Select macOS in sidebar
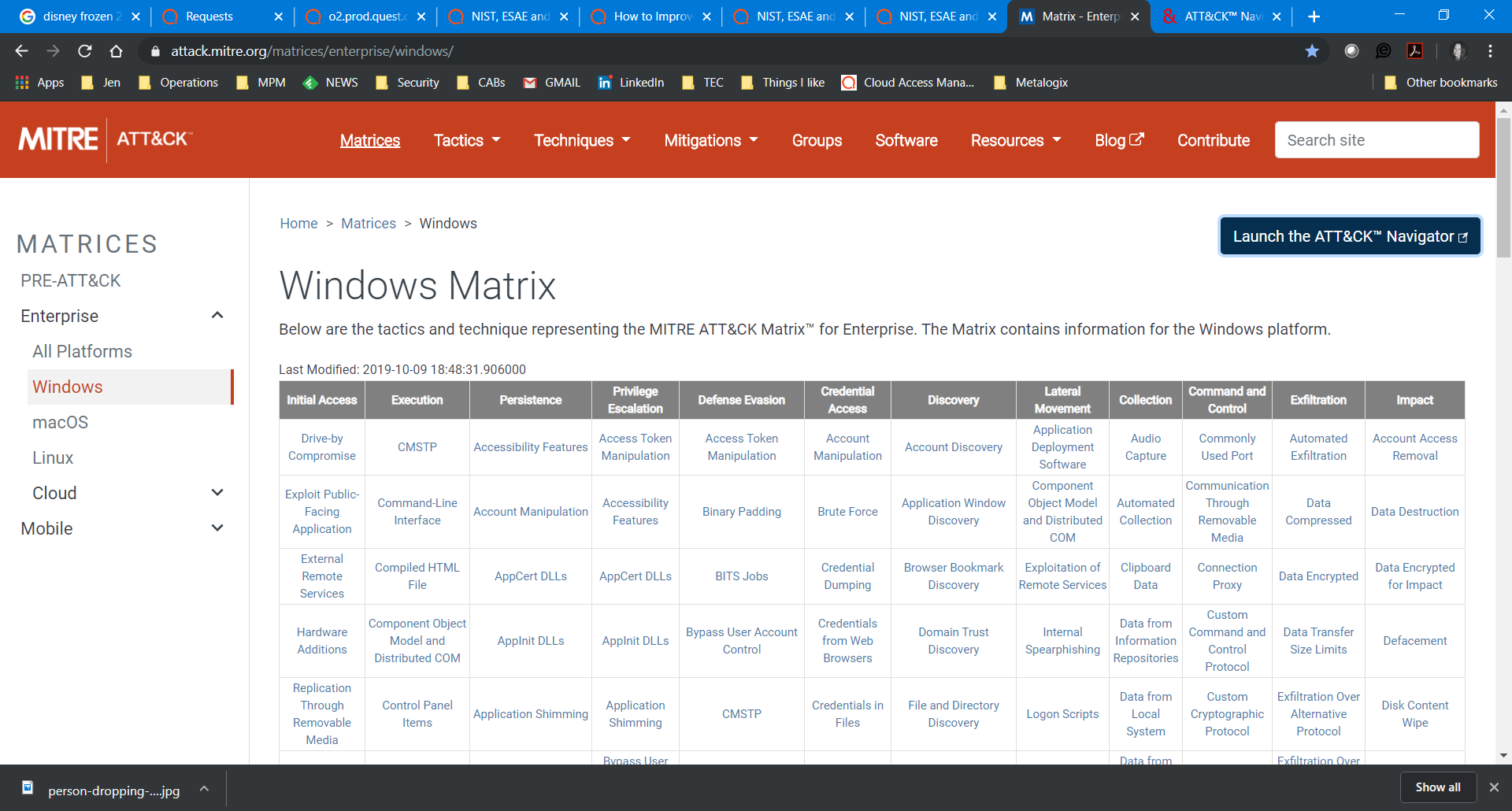The width and height of the screenshot is (1512, 811). [x=60, y=422]
